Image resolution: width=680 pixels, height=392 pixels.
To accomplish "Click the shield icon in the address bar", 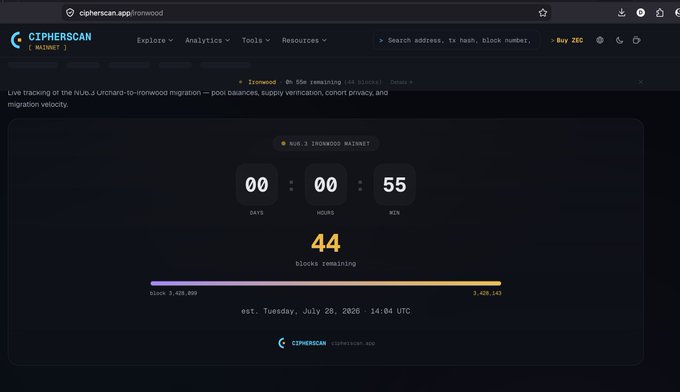I will [x=70, y=13].
